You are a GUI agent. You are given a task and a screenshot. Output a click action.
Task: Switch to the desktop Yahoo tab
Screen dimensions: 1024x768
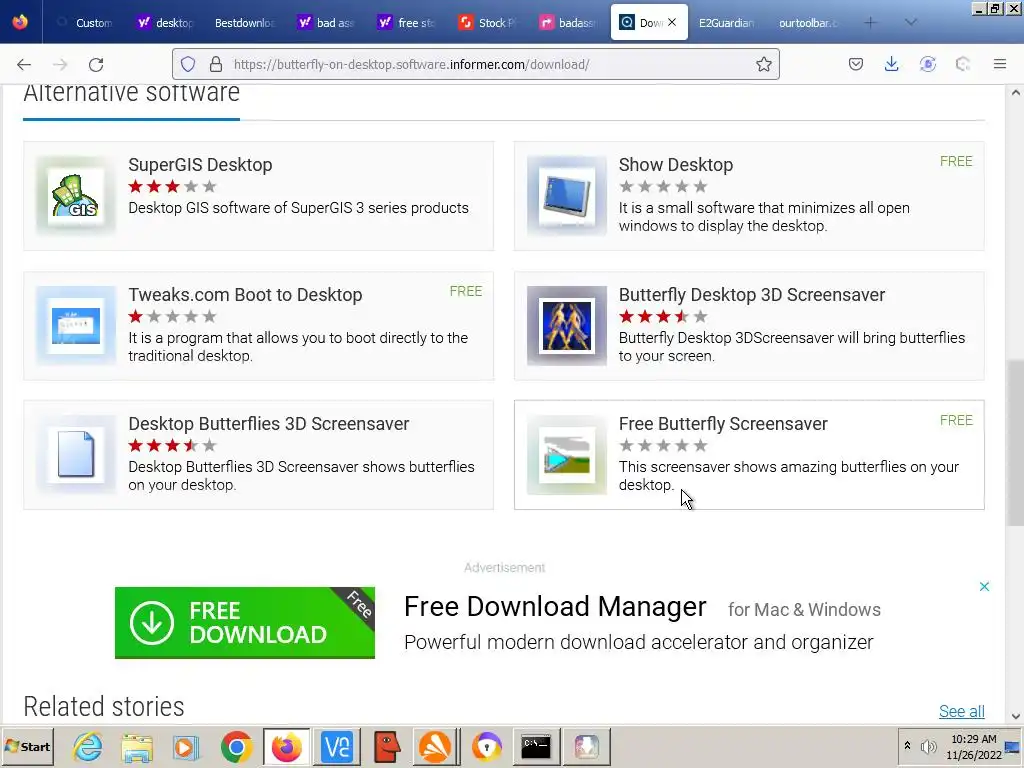point(166,23)
